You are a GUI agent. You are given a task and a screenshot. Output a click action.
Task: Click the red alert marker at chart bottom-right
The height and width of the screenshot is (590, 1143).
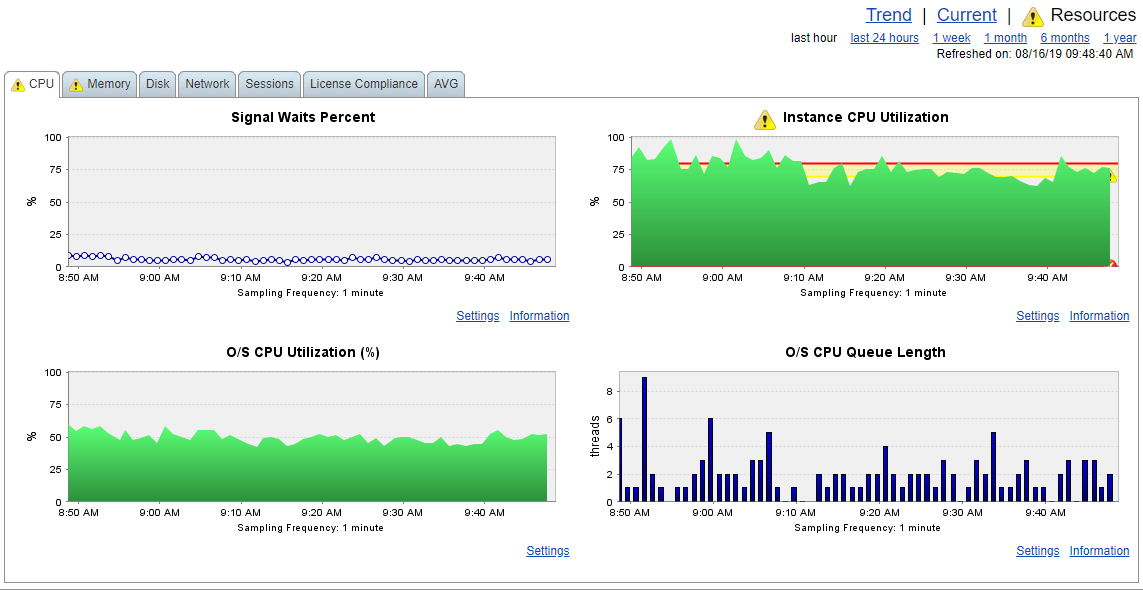1112,263
